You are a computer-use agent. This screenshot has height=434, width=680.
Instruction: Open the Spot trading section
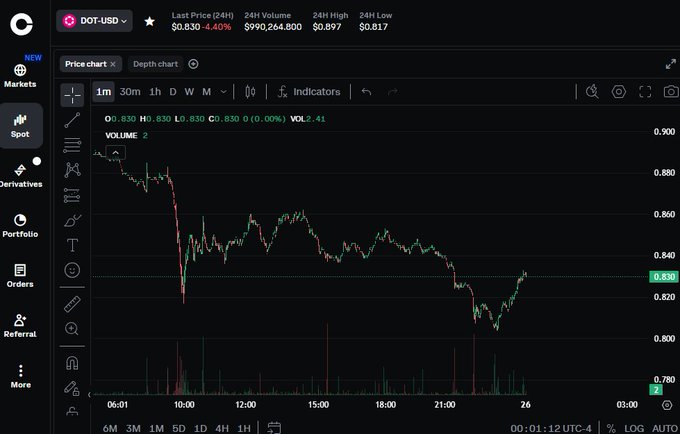[20, 126]
